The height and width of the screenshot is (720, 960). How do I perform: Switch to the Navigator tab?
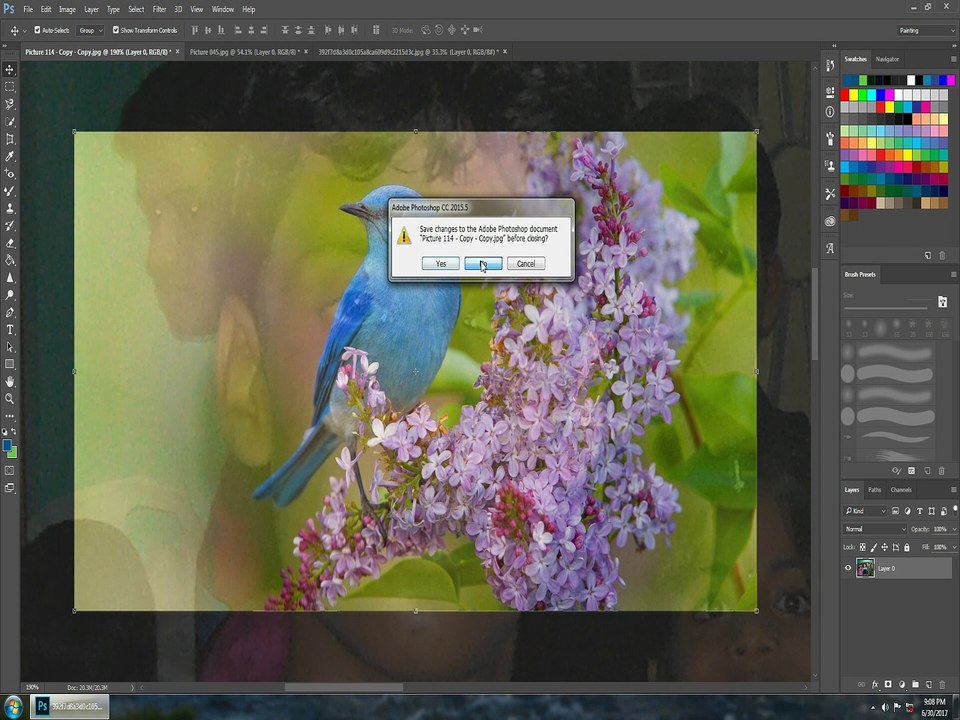[887, 59]
